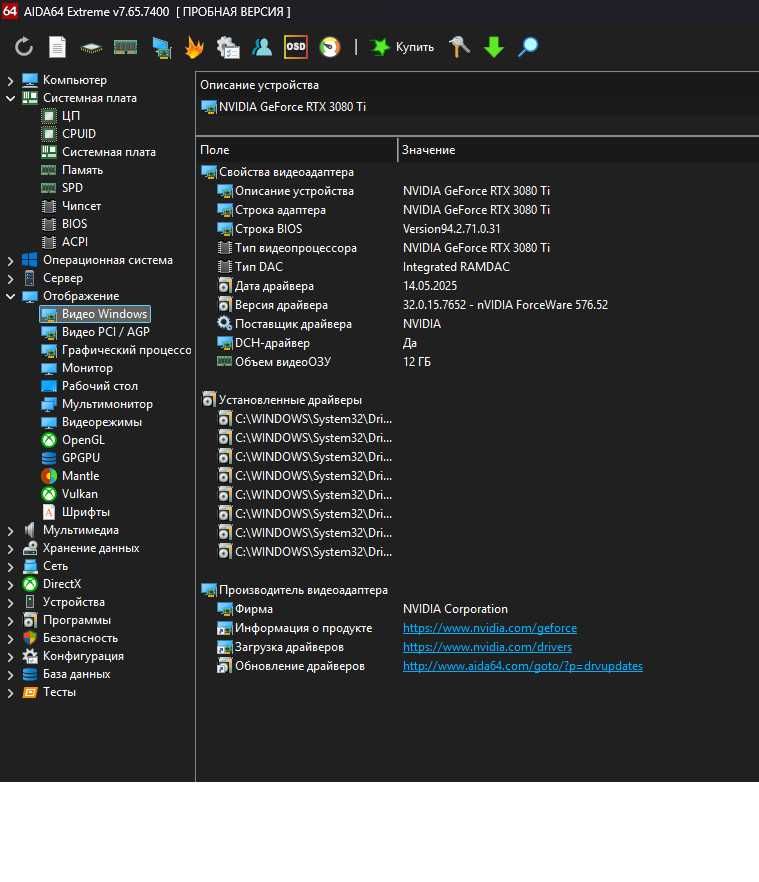Expand the Операционная система node
759x882 pixels.
10,260
